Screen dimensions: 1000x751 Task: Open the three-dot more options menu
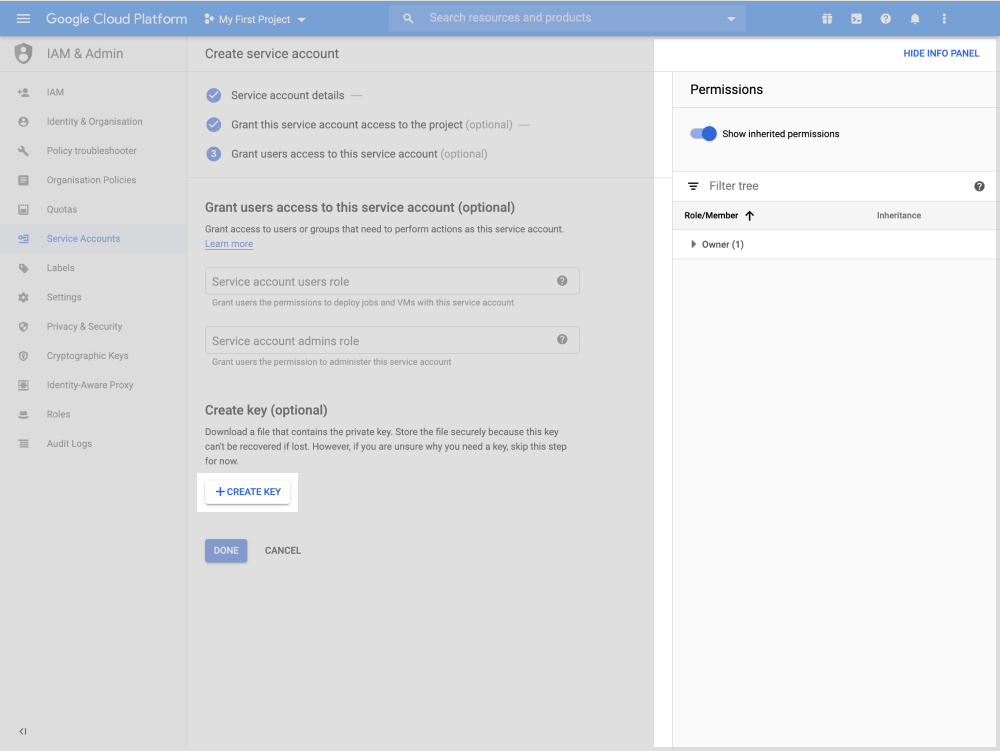[x=944, y=19]
